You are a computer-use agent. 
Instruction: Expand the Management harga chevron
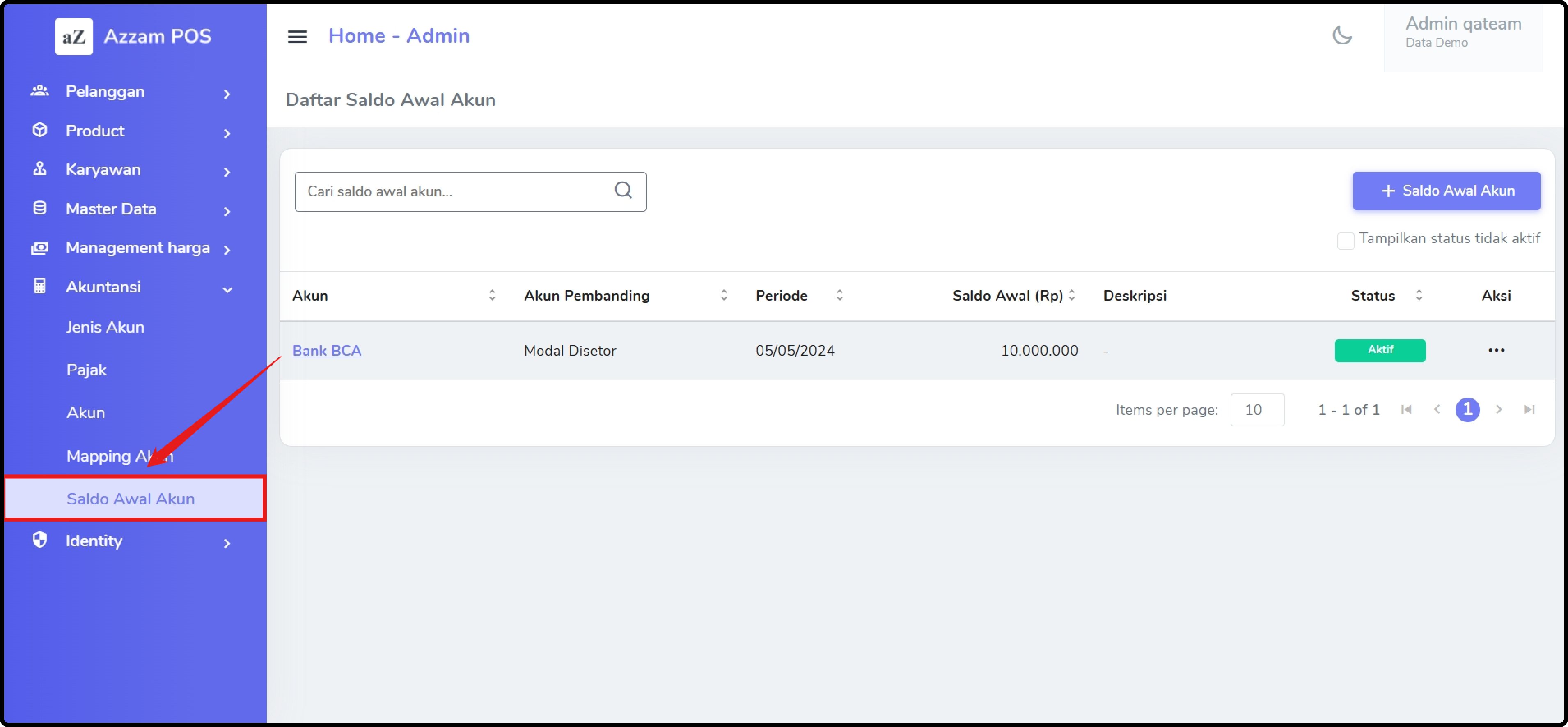227,250
